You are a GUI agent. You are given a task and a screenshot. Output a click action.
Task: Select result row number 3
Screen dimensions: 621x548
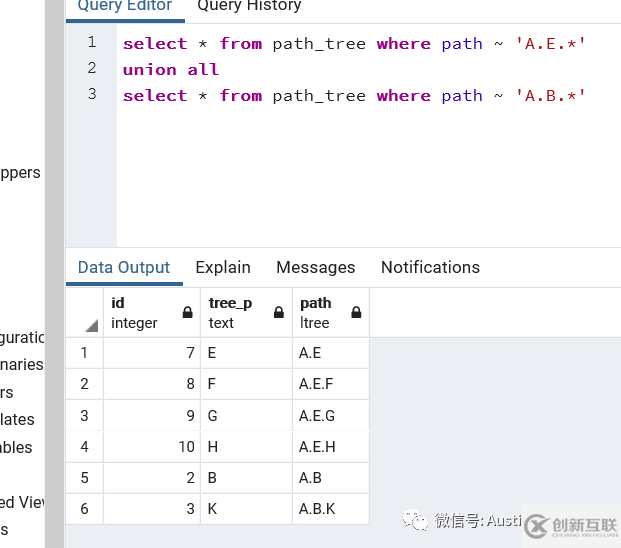tap(84, 415)
